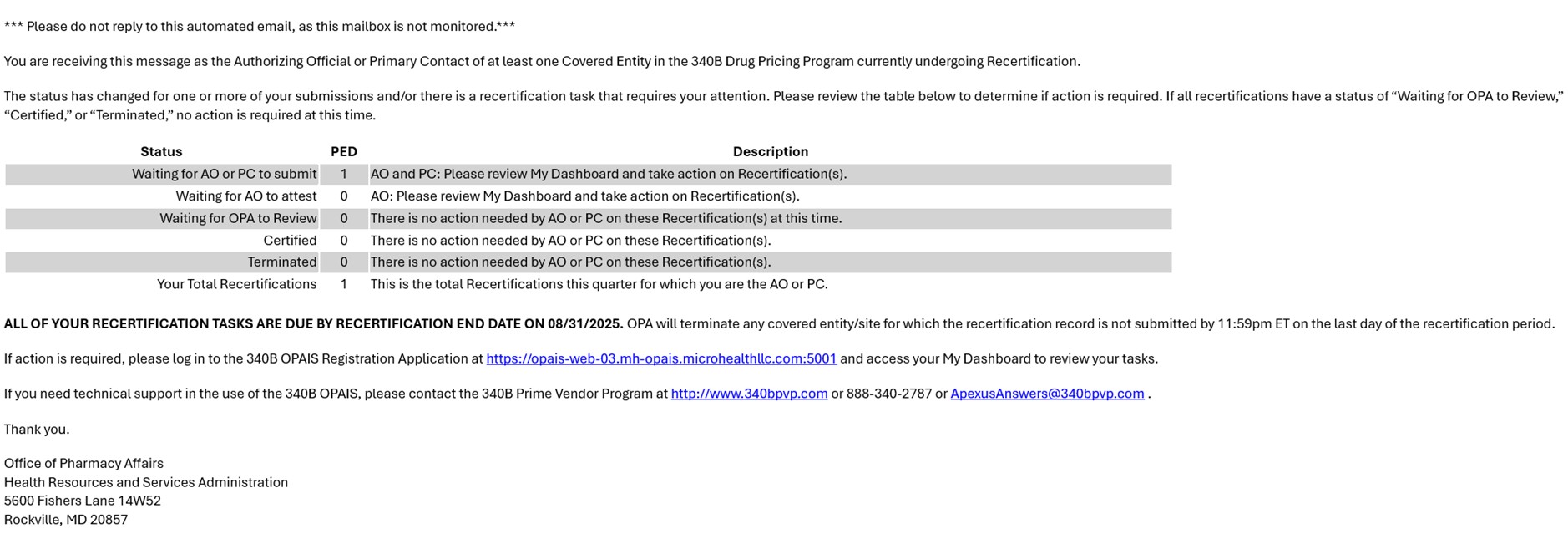
Task: Click the 'Thank you.' line
Action: tap(37, 429)
